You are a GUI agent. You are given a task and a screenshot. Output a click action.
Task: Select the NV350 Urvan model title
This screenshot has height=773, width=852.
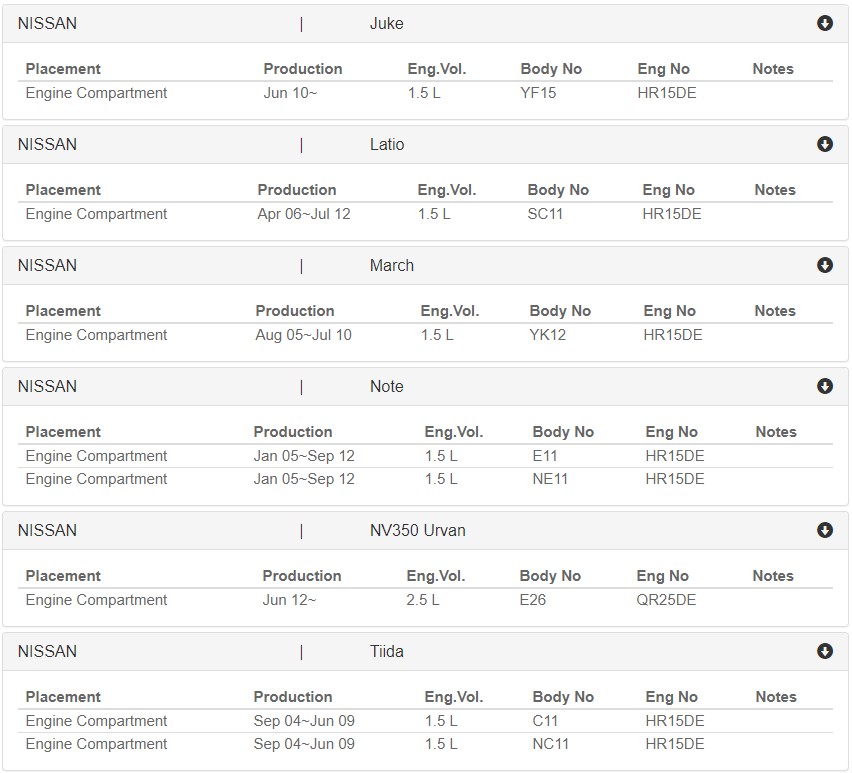click(x=417, y=530)
